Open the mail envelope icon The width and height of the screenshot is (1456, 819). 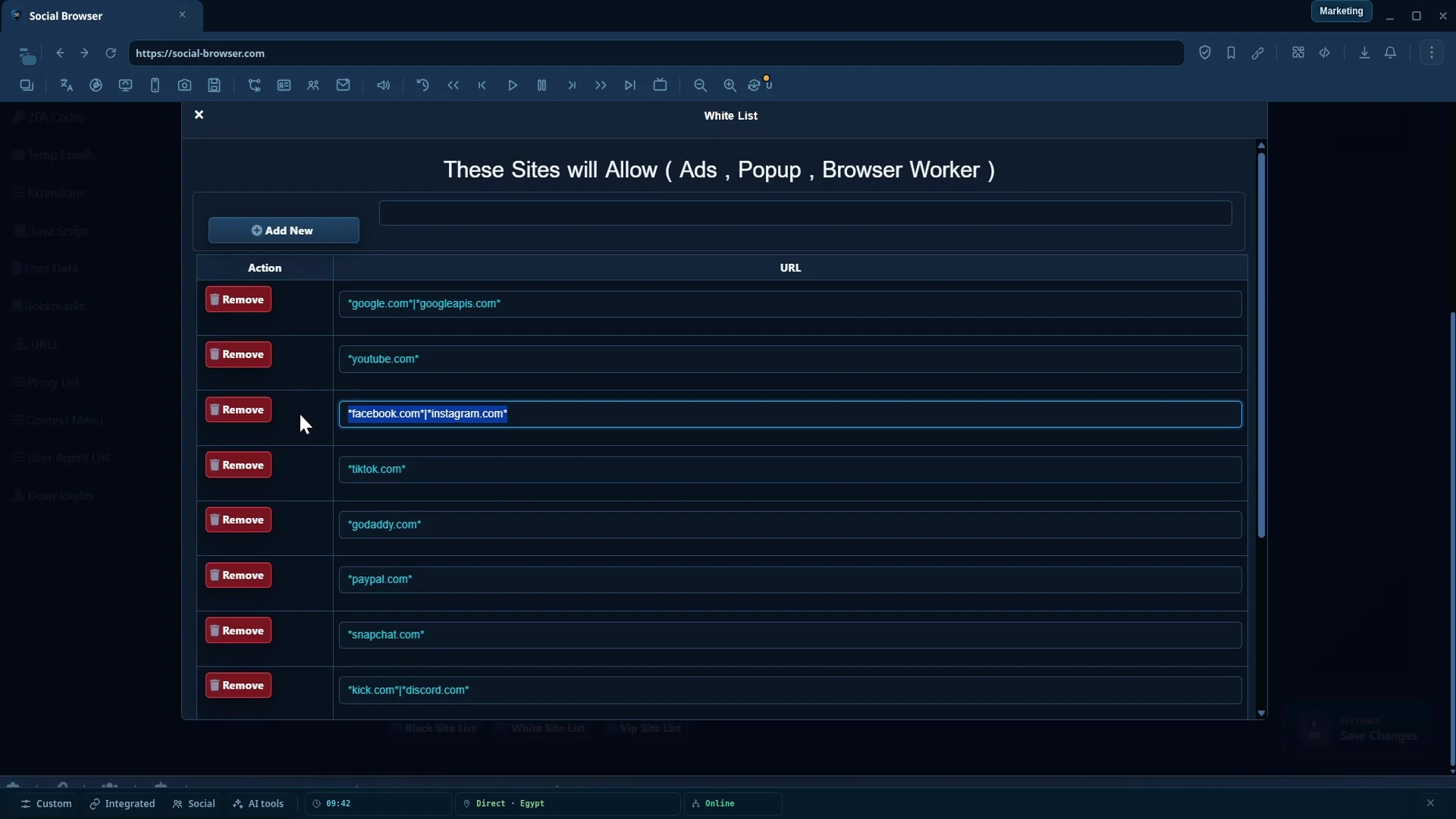coord(343,86)
